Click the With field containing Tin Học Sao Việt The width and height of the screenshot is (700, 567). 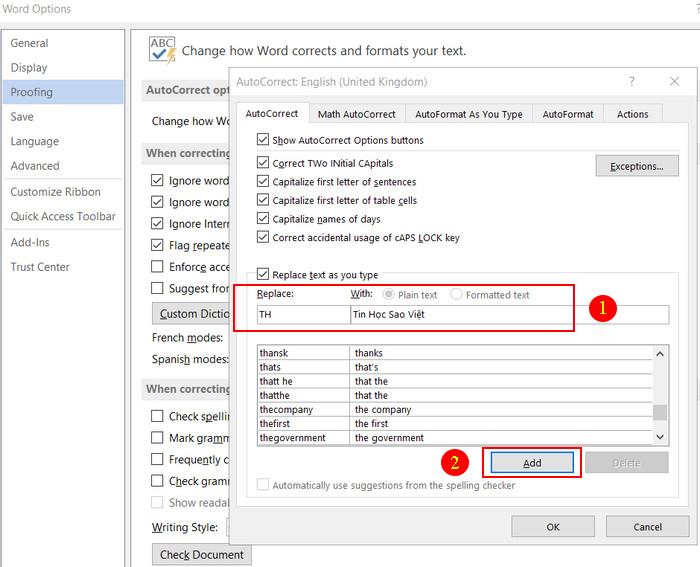(510, 314)
